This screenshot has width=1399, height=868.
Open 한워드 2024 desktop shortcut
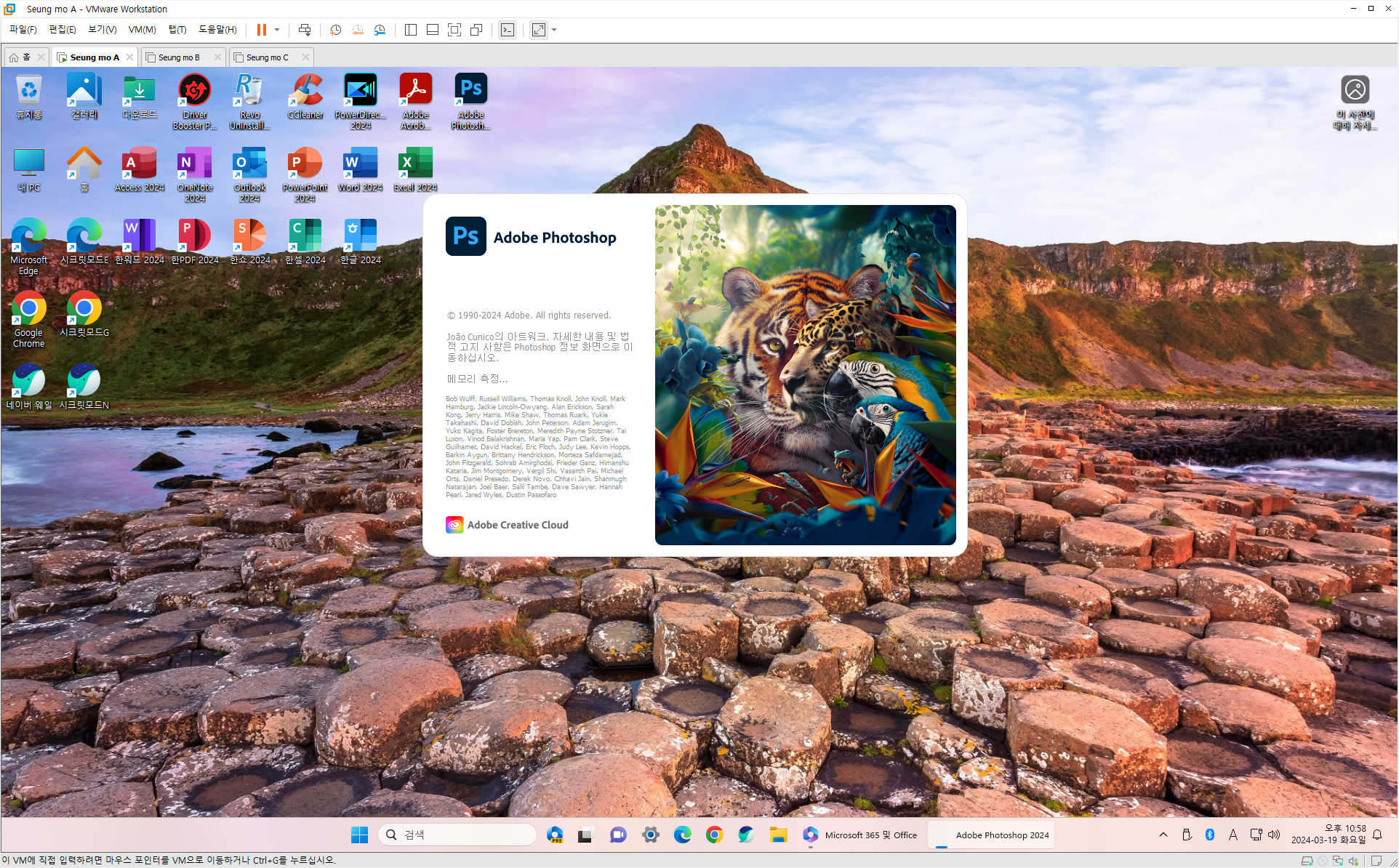pos(140,242)
